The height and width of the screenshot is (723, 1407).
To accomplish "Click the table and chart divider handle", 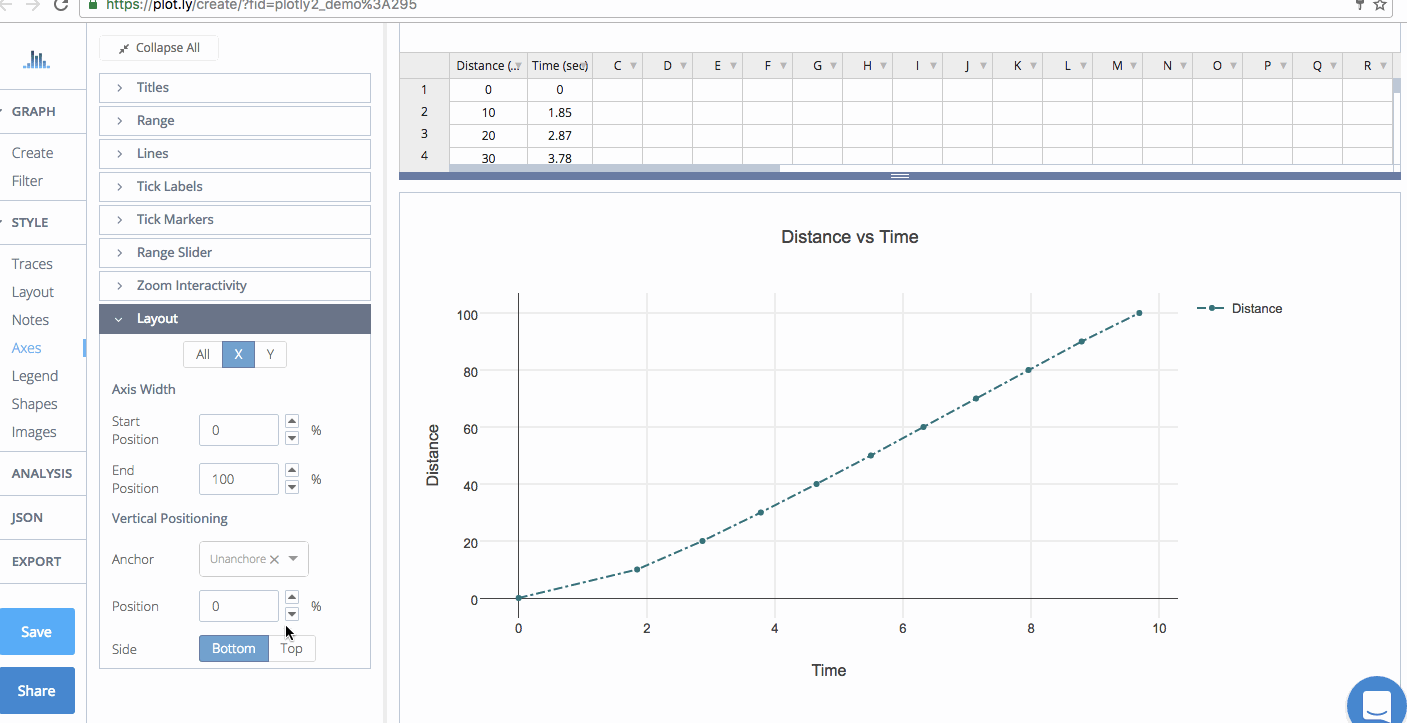I will (x=900, y=176).
